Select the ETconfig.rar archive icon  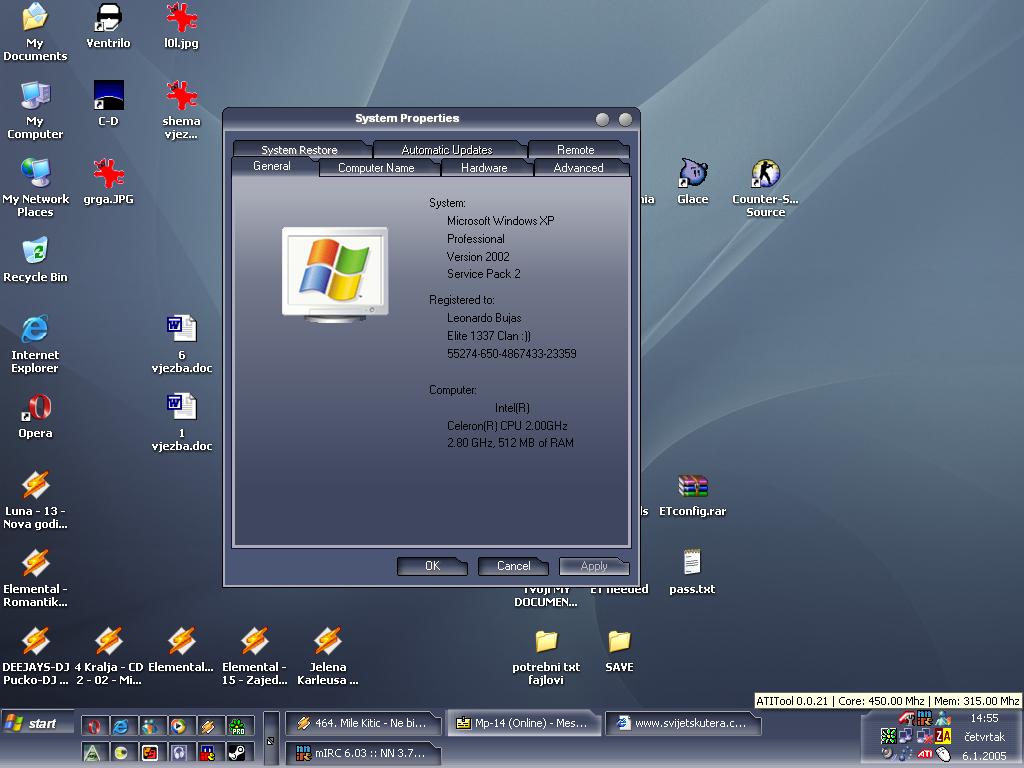tap(692, 487)
